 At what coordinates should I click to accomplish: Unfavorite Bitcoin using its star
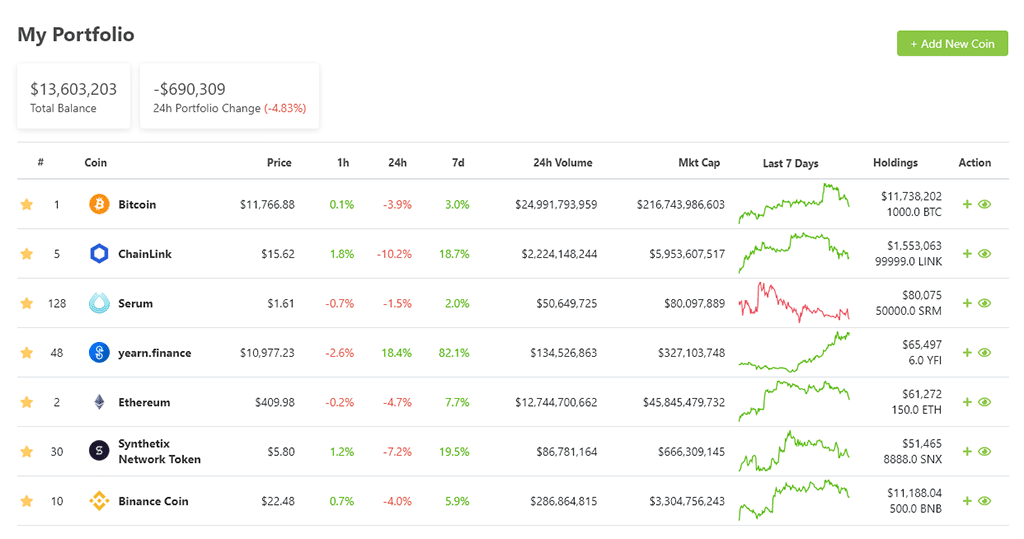27,204
